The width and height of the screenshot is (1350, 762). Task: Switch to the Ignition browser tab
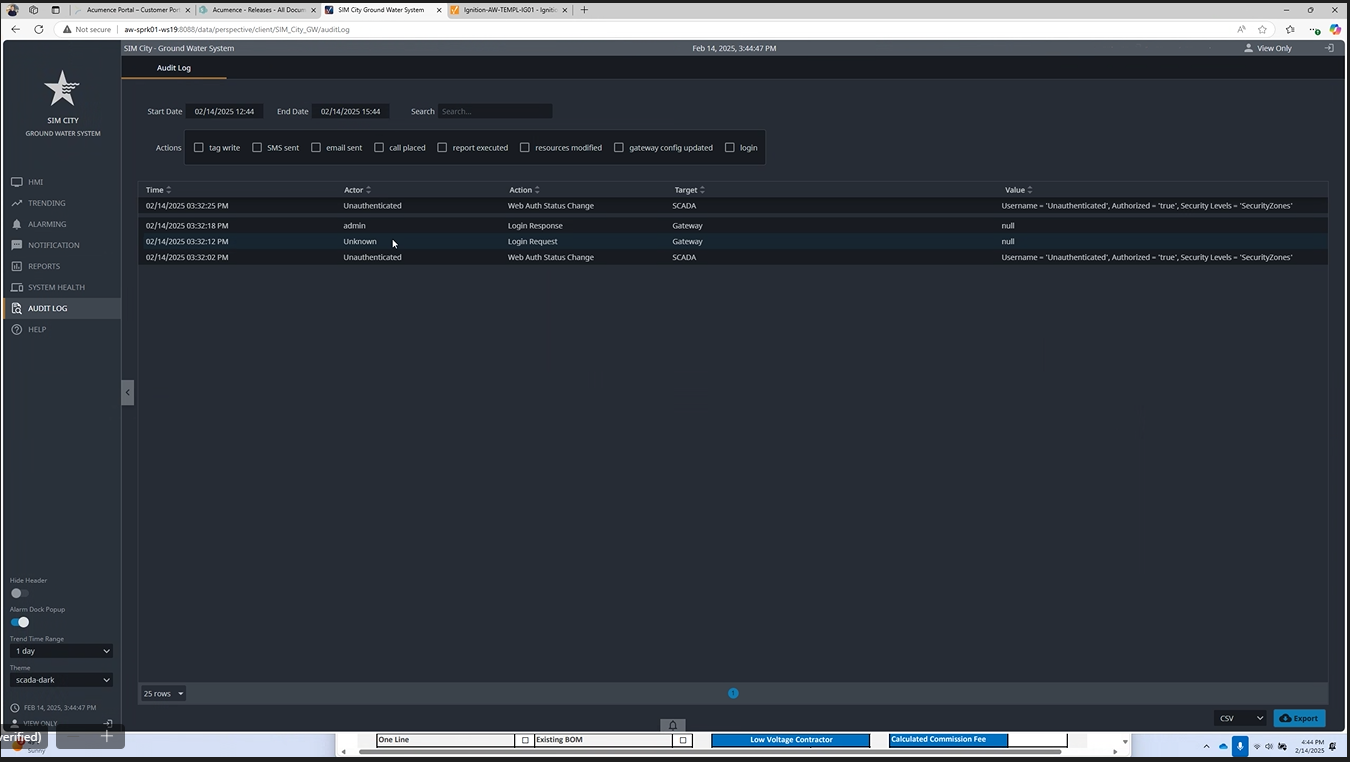point(508,10)
